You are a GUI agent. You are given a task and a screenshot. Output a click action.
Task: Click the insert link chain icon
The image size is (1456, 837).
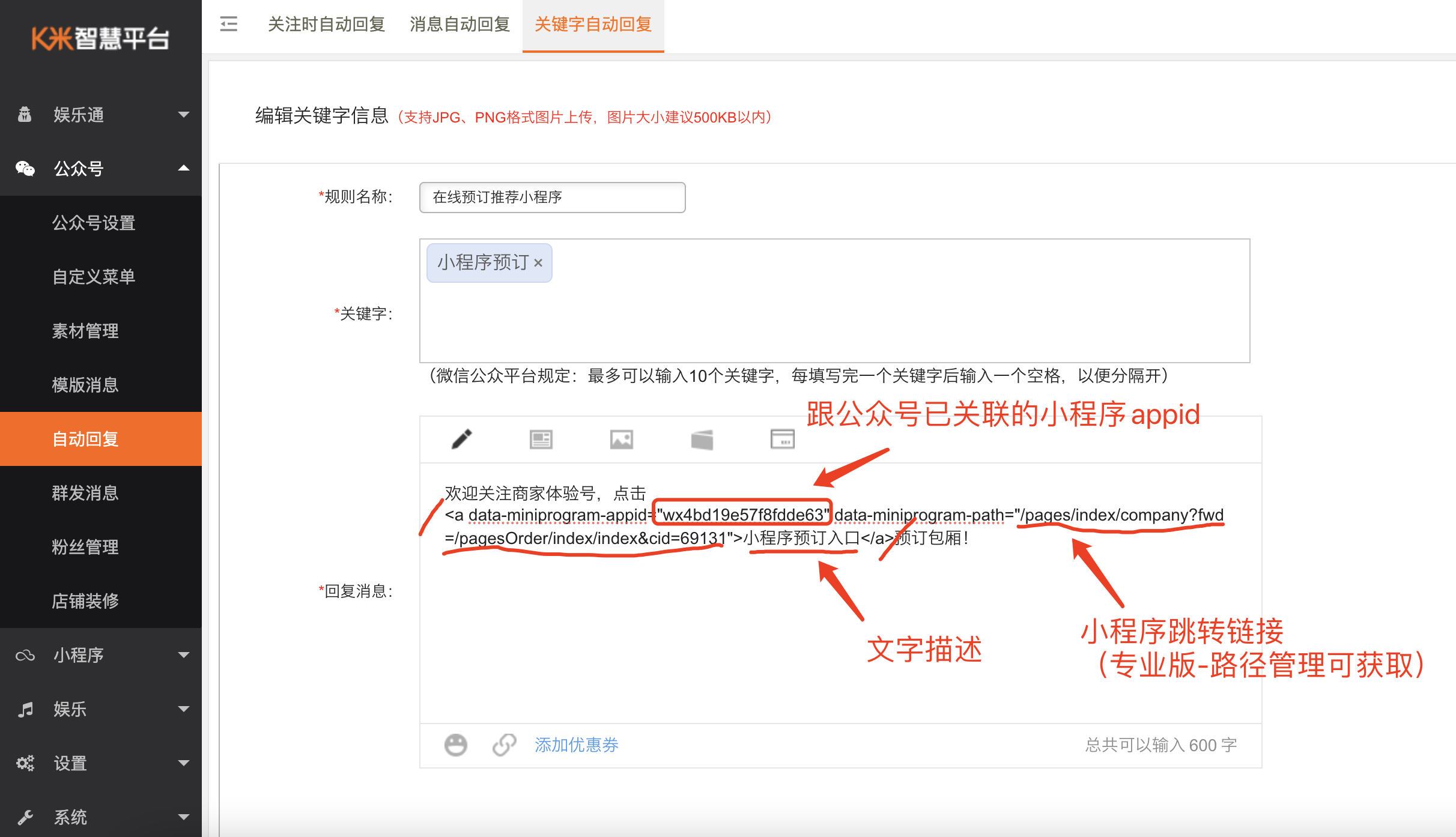(505, 745)
